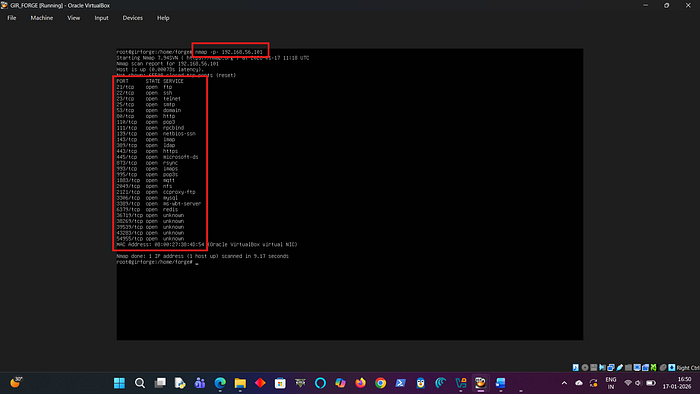Open the Machine menu
700x394 pixels.
pyautogui.click(x=42, y=18)
